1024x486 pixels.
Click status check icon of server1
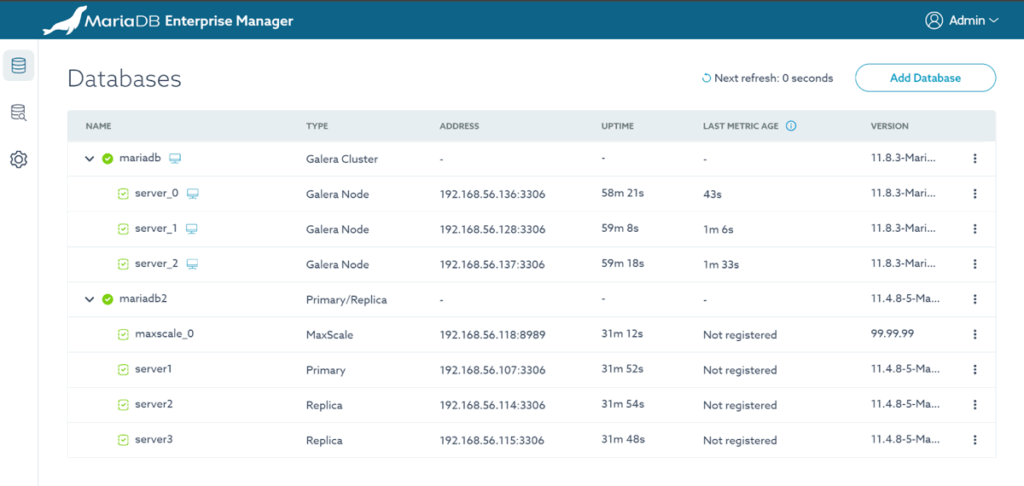[123, 370]
